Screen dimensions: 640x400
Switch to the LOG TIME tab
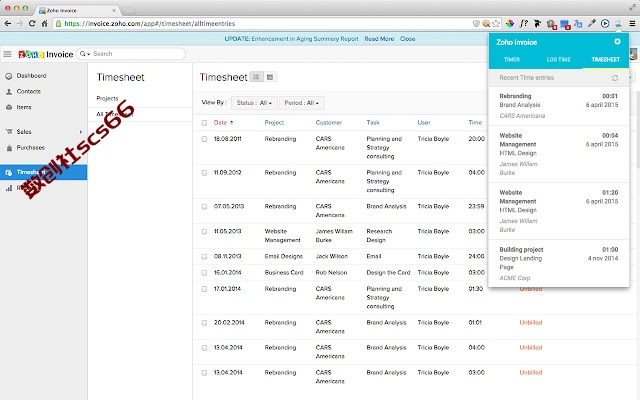(x=558, y=60)
